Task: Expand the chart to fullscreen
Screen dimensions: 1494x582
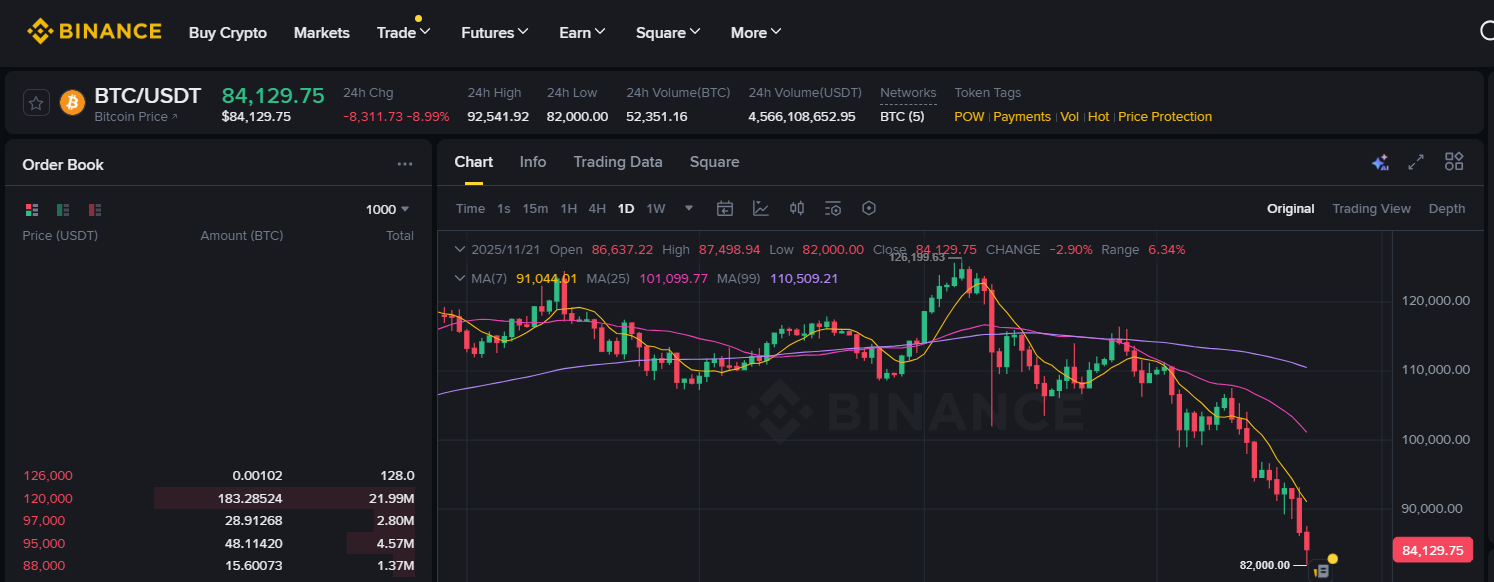Action: [x=1416, y=161]
